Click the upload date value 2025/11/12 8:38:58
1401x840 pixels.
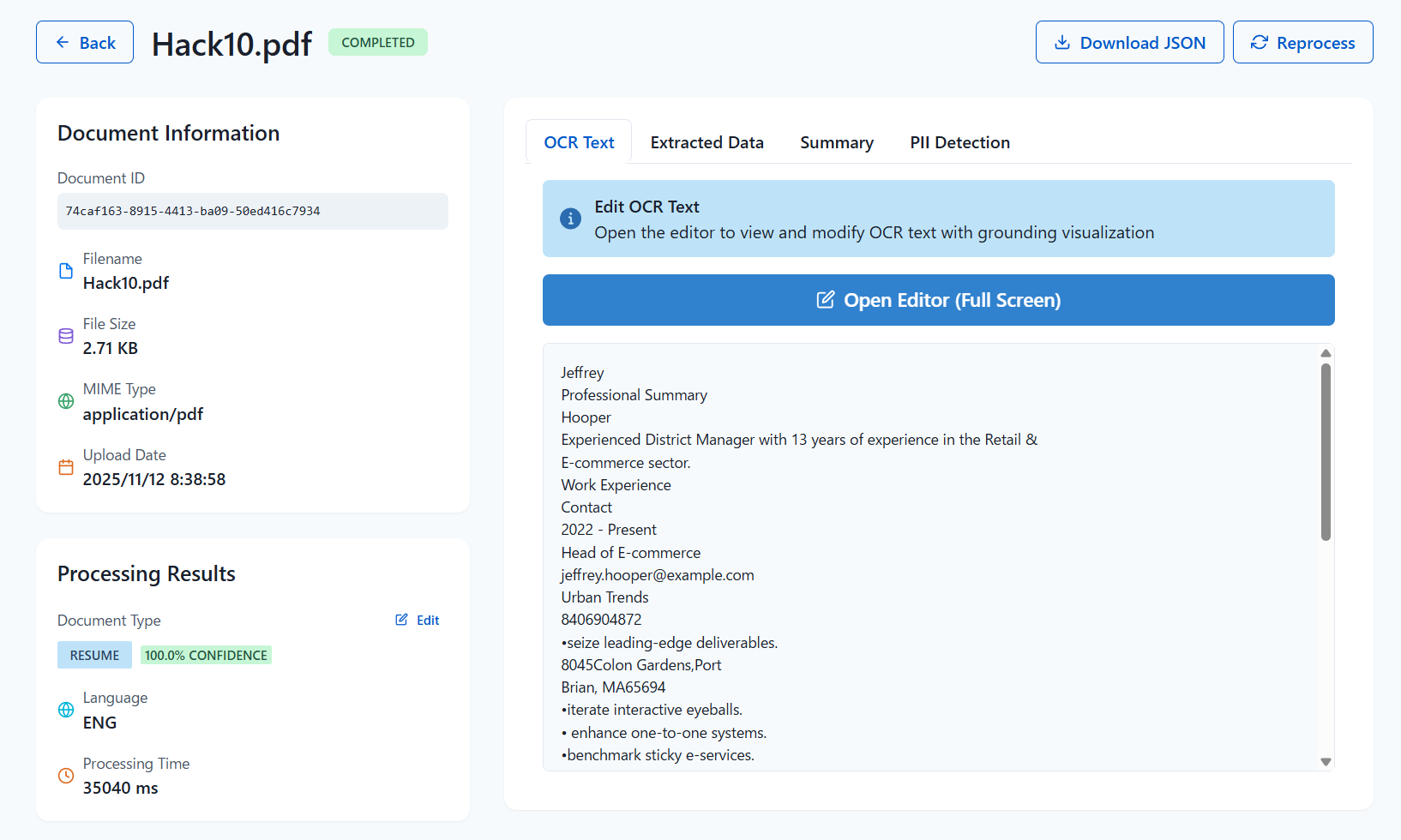154,479
